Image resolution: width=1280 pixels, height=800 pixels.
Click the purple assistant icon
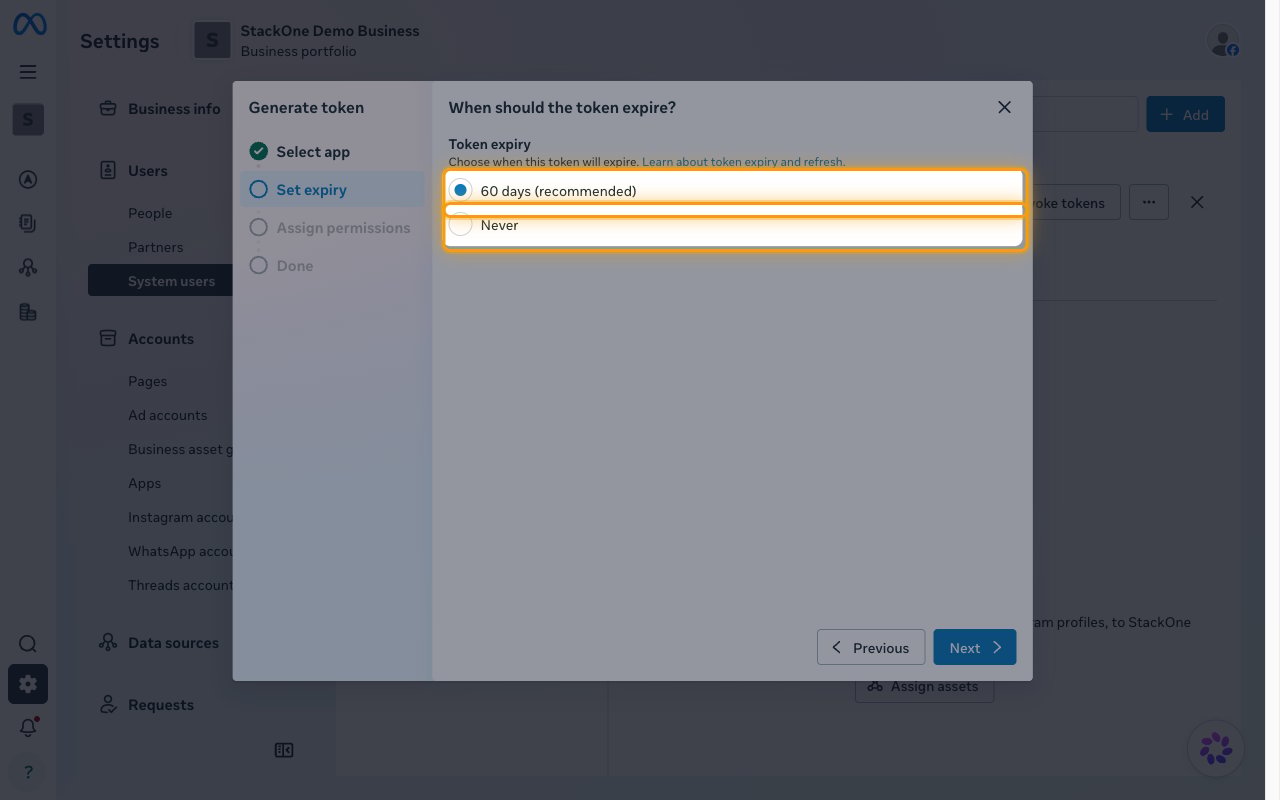click(x=1216, y=748)
